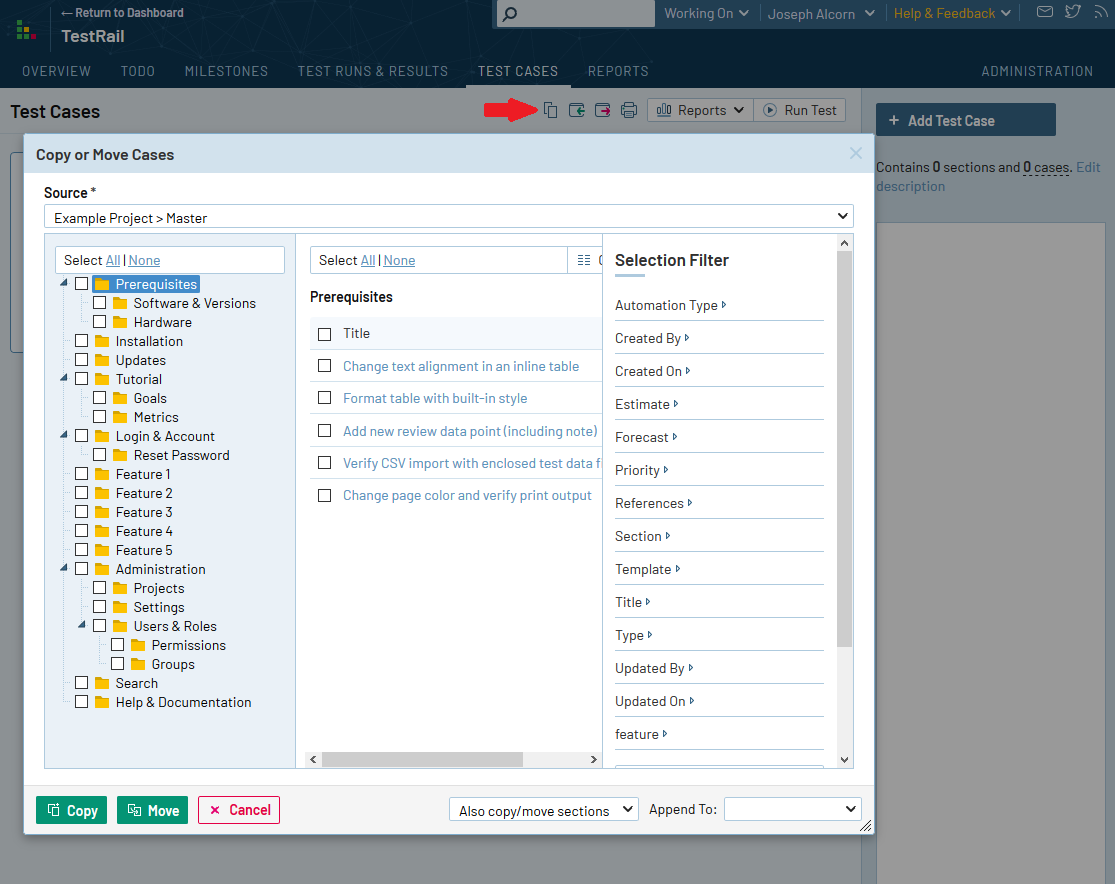Click the Feature 3 folder icon

click(x=102, y=512)
